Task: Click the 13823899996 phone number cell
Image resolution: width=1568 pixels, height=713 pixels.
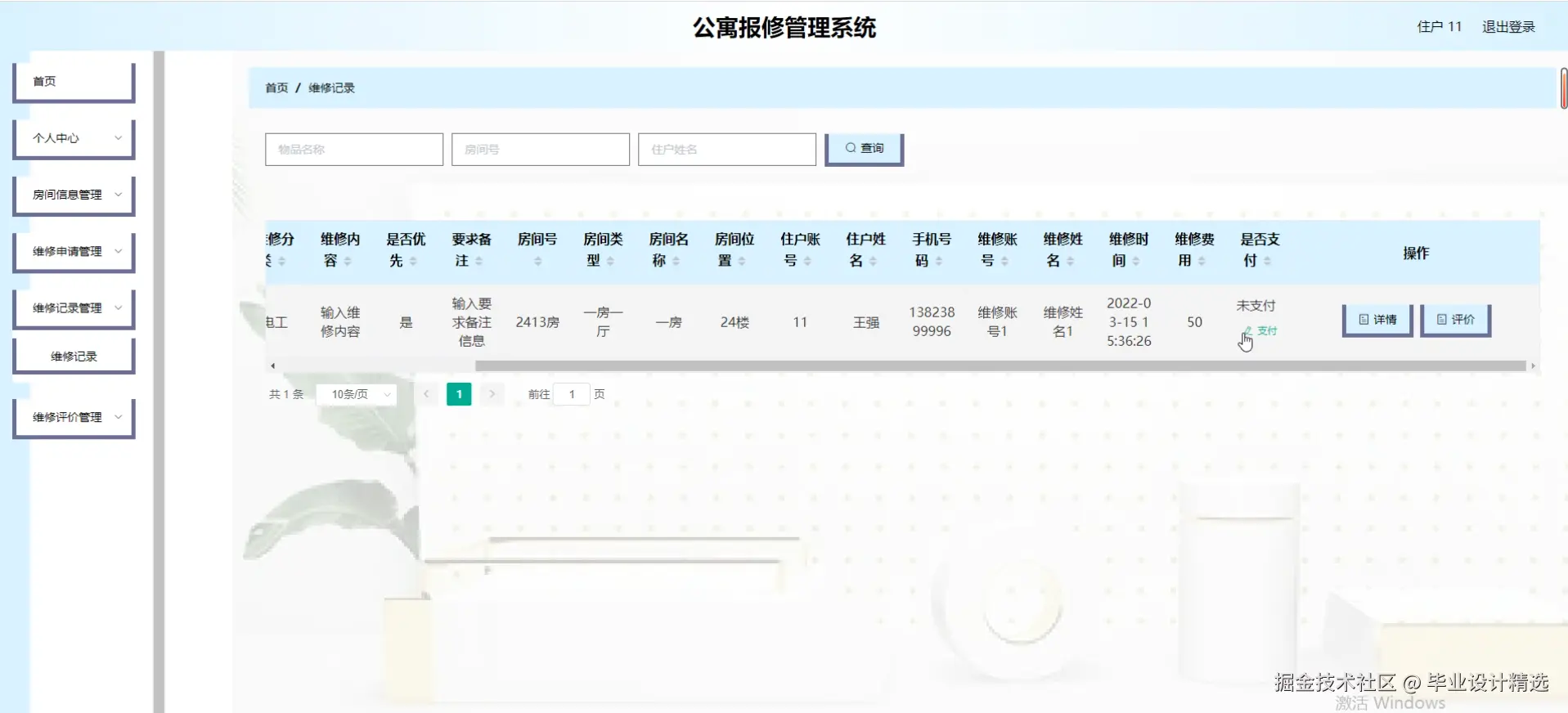Action: (932, 322)
